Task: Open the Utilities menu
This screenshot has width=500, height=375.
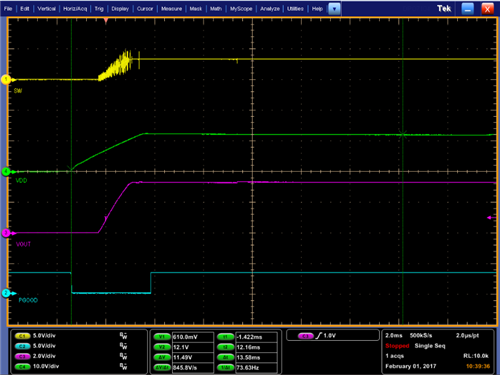Action: (x=295, y=9)
